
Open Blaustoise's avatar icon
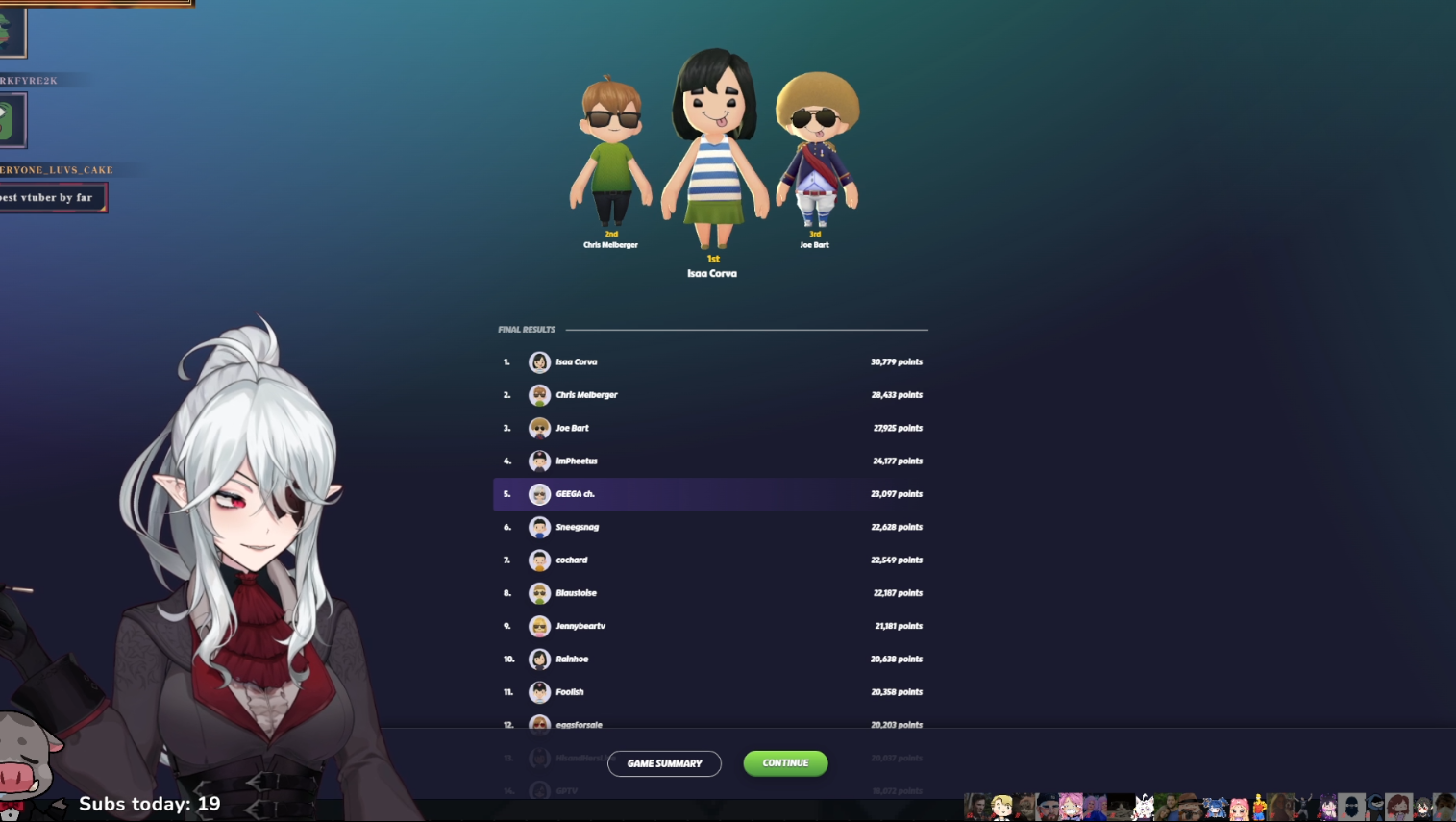(539, 593)
